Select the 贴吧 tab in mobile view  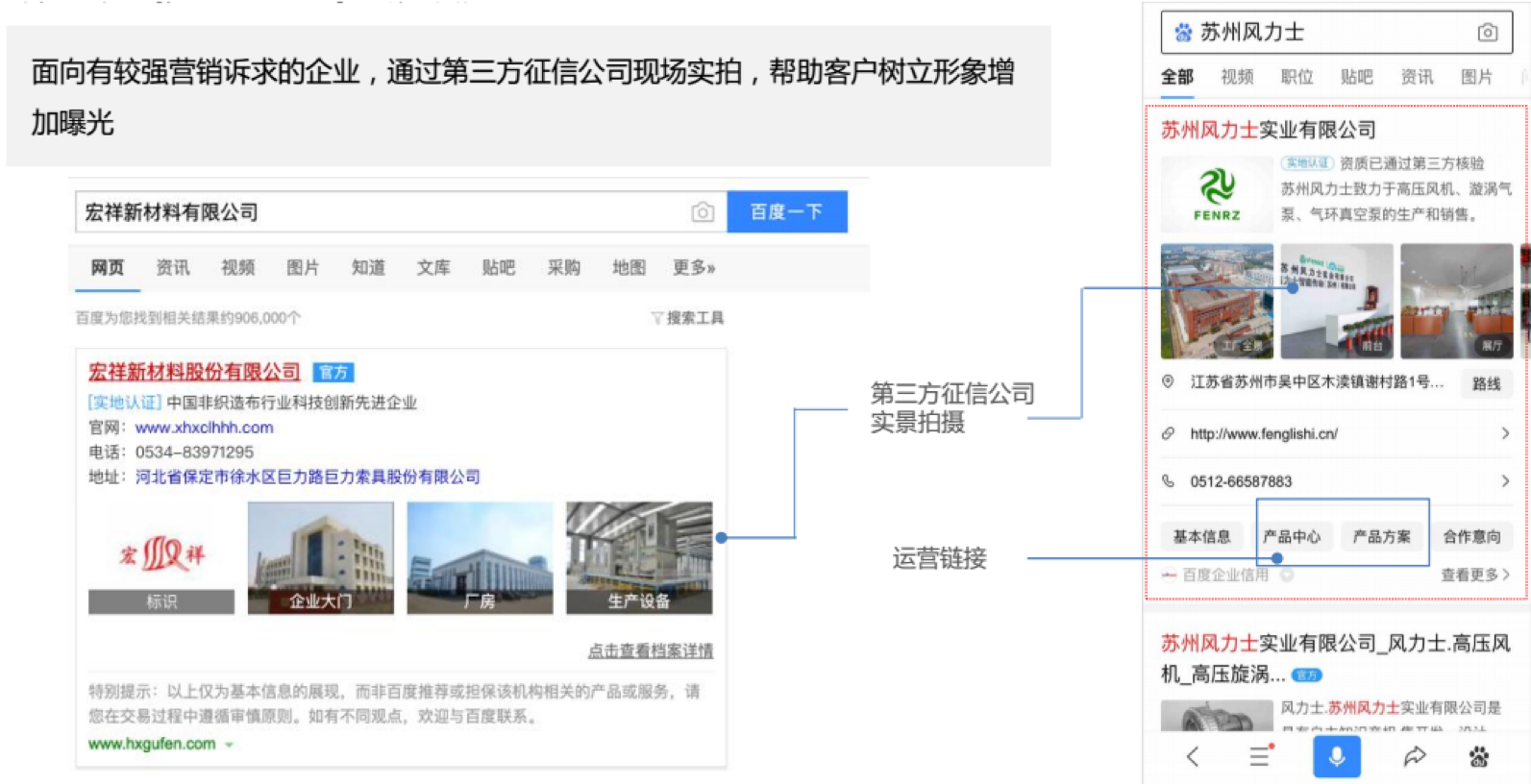(1356, 77)
